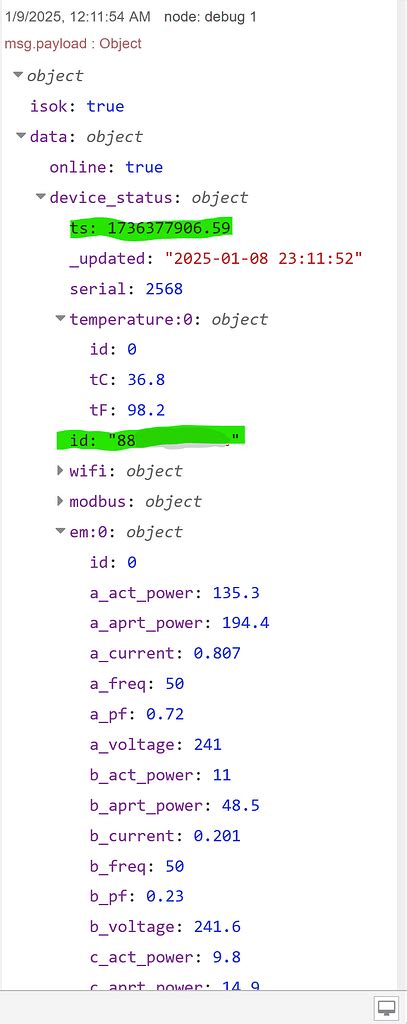Expand the modbus object

[61, 501]
